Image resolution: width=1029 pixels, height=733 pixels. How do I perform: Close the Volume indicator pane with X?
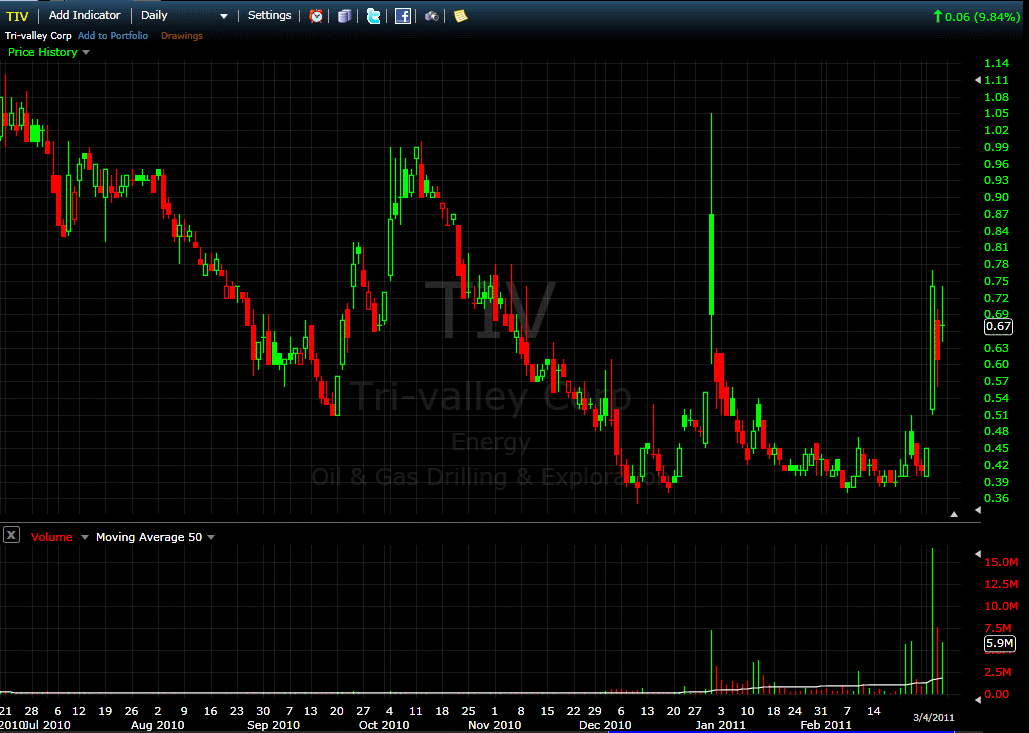11,535
